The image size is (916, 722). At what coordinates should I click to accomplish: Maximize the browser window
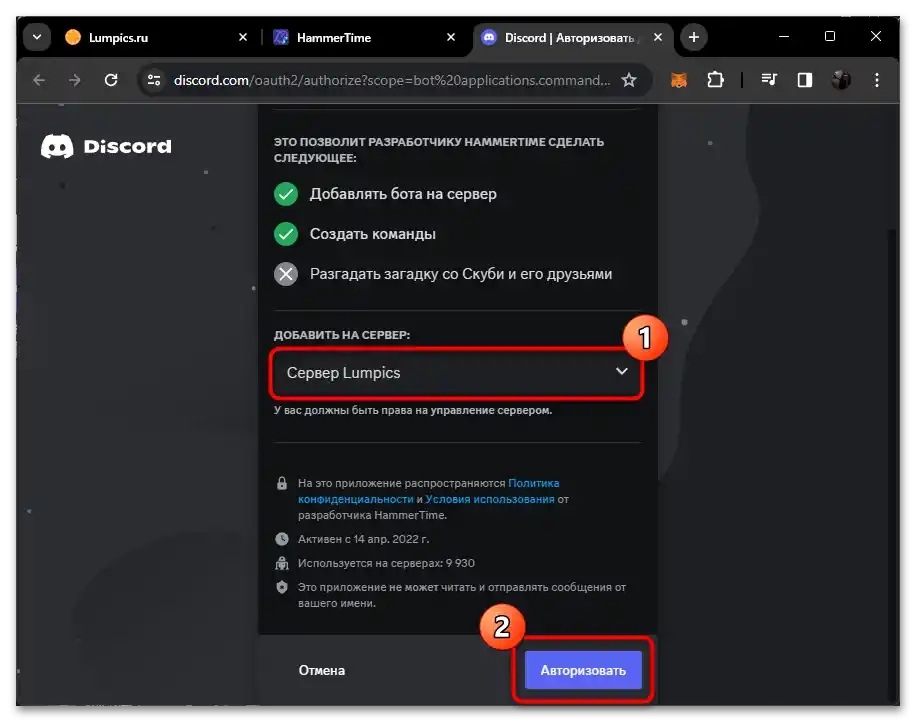point(830,36)
